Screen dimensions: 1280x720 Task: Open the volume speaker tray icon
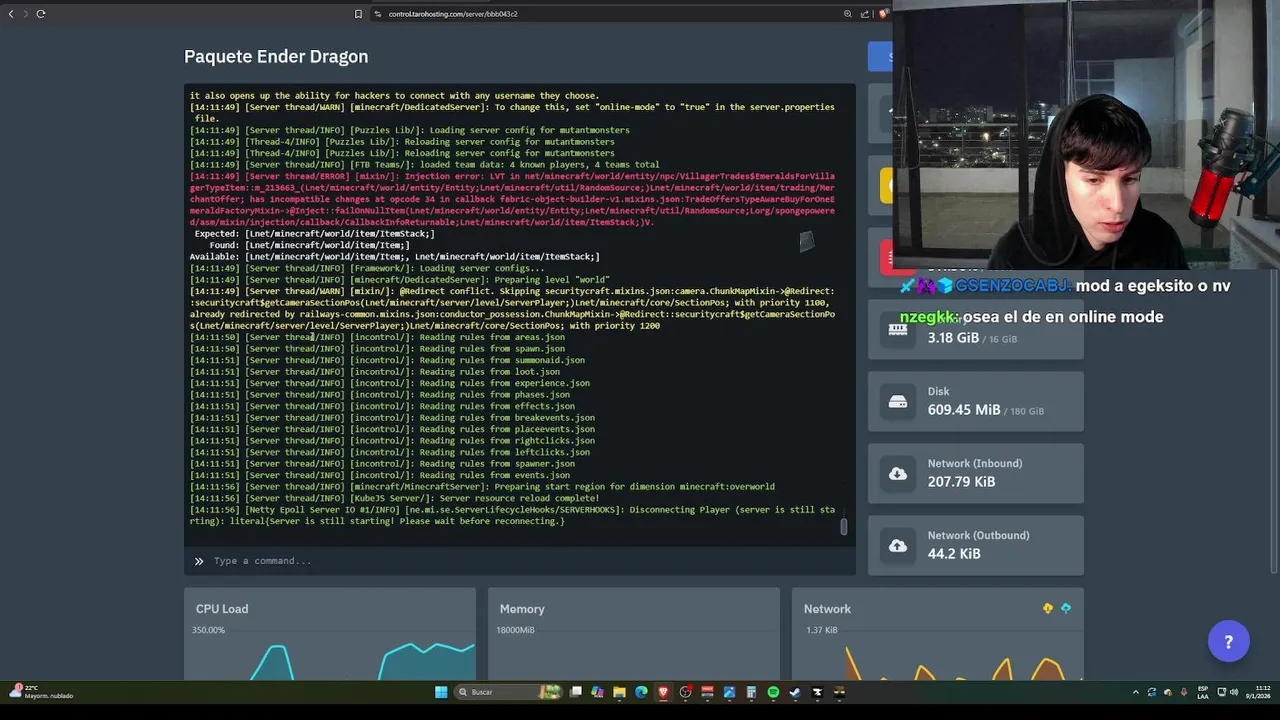click(1234, 692)
